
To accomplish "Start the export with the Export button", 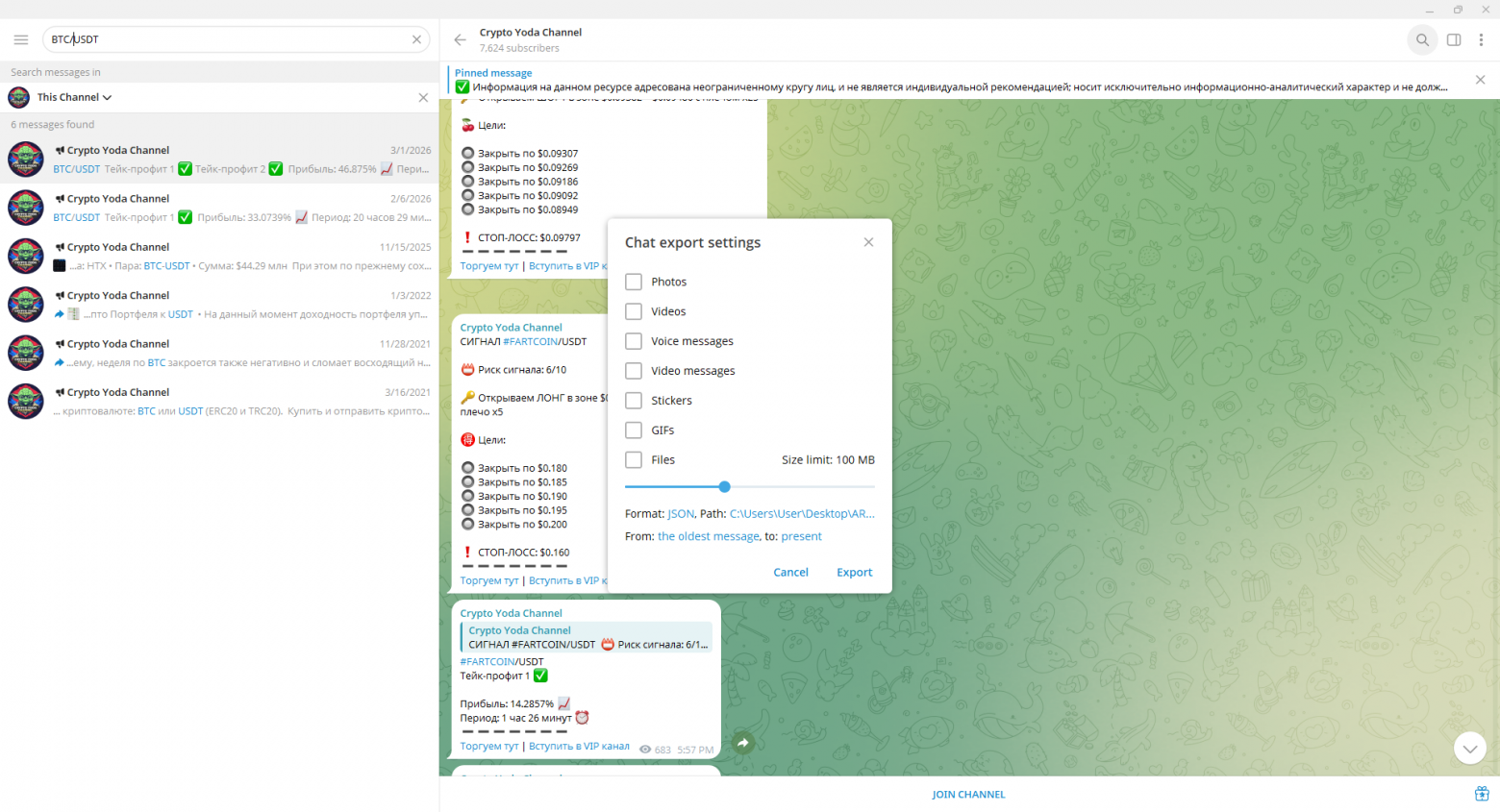I will click(x=854, y=572).
